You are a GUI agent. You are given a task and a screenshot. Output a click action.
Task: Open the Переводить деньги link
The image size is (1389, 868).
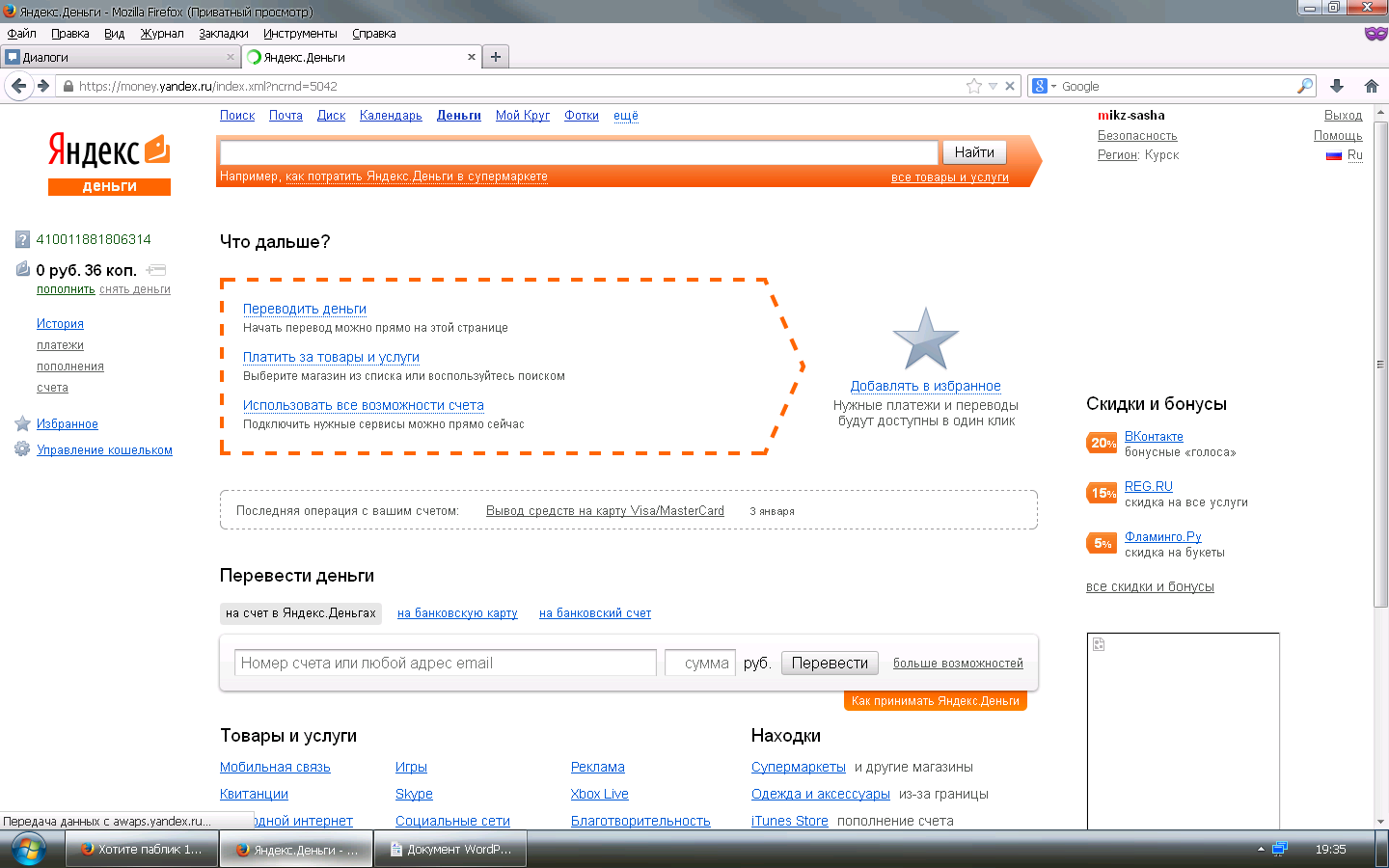[x=305, y=309]
